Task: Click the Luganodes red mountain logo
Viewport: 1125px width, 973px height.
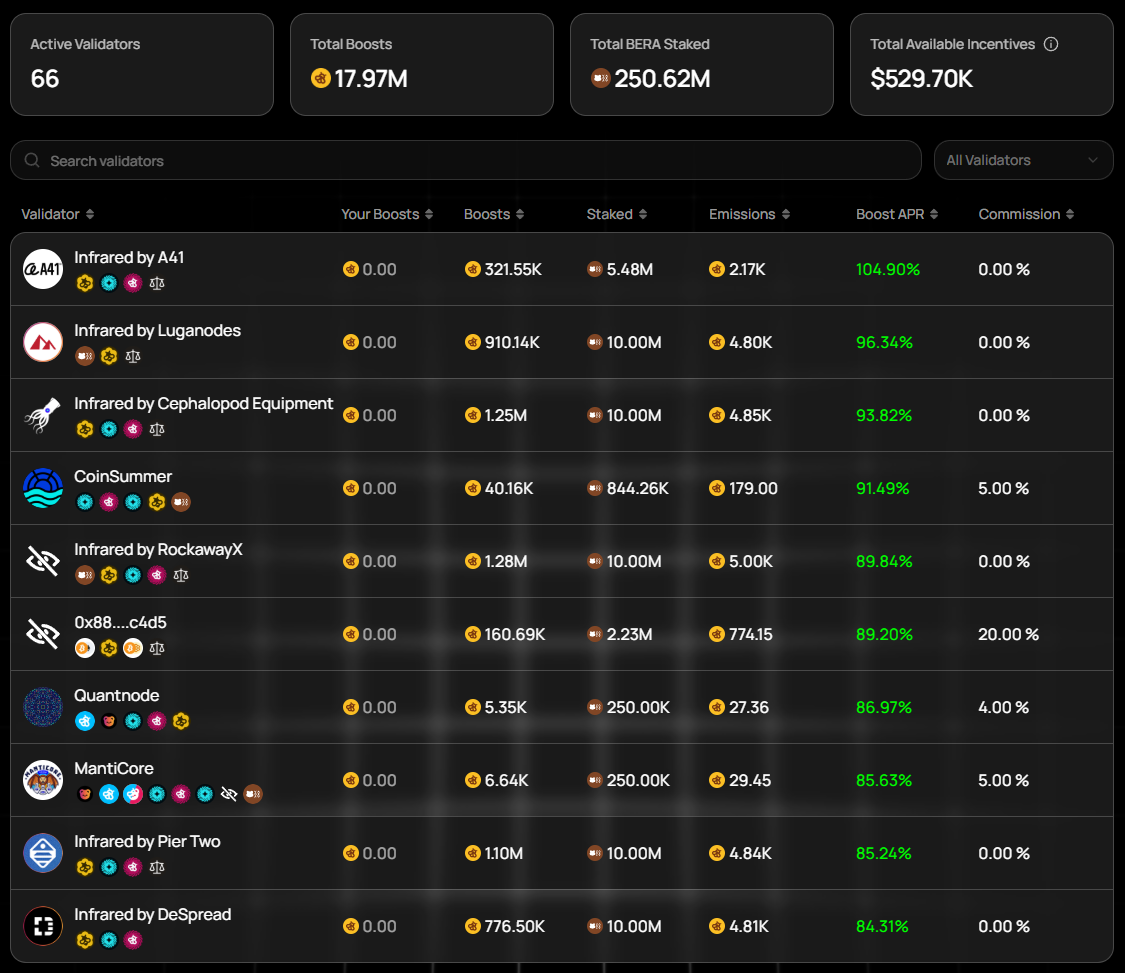Action: click(43, 342)
